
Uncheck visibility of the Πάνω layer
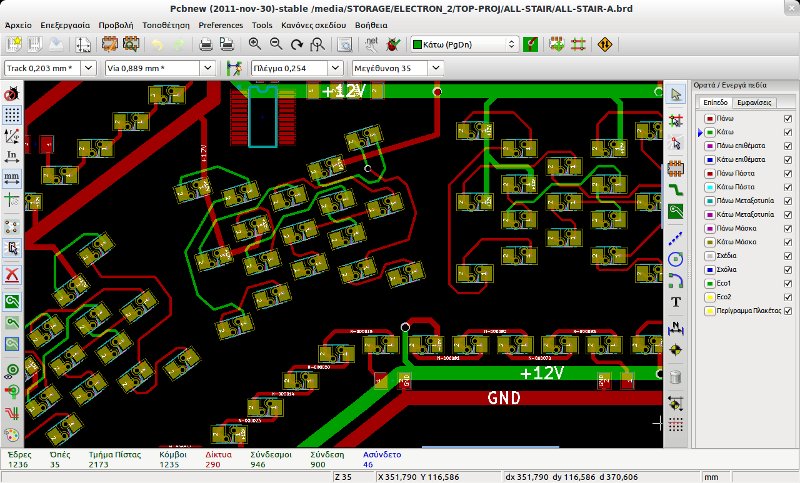tap(788, 117)
